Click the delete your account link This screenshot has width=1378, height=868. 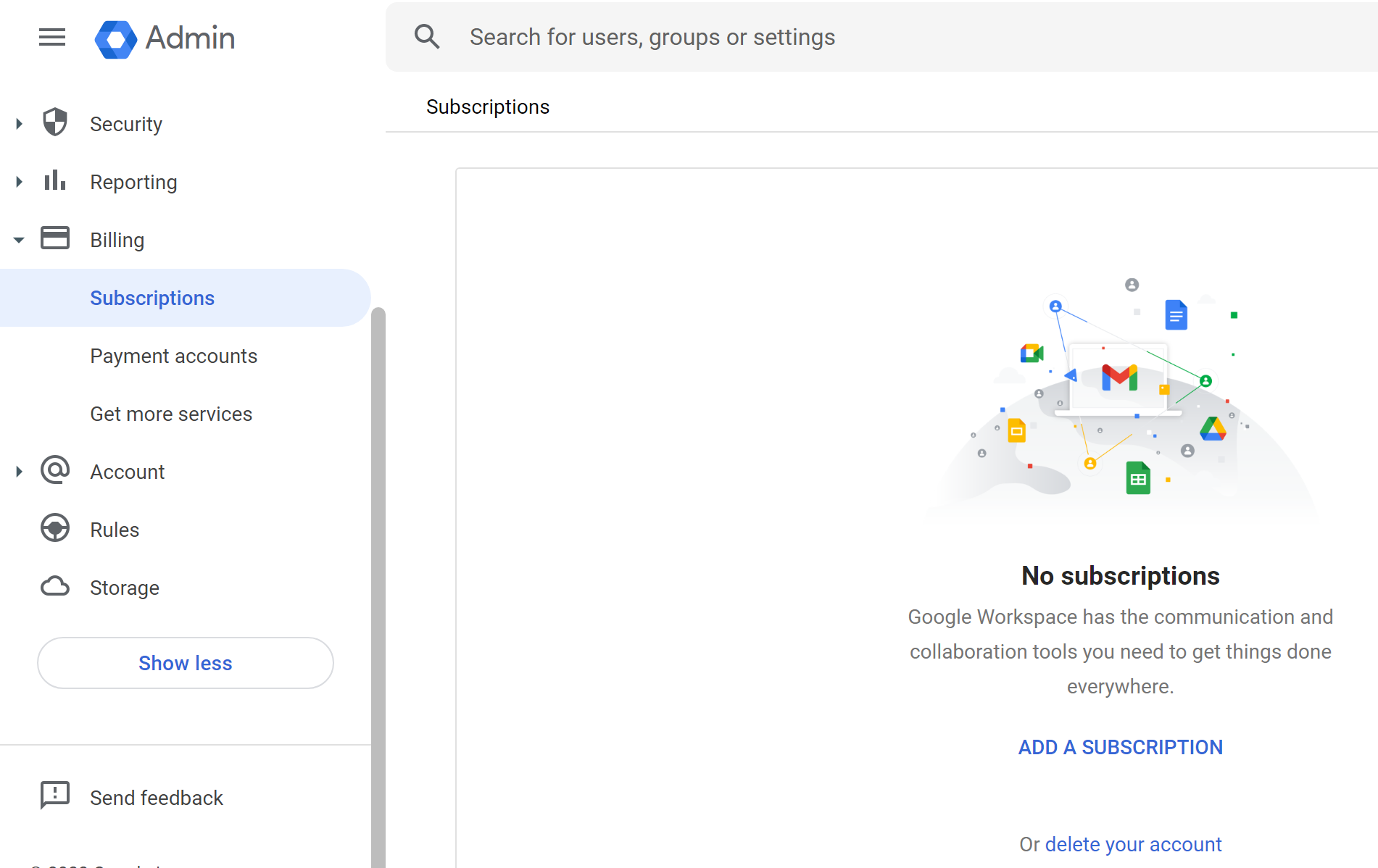click(1133, 844)
